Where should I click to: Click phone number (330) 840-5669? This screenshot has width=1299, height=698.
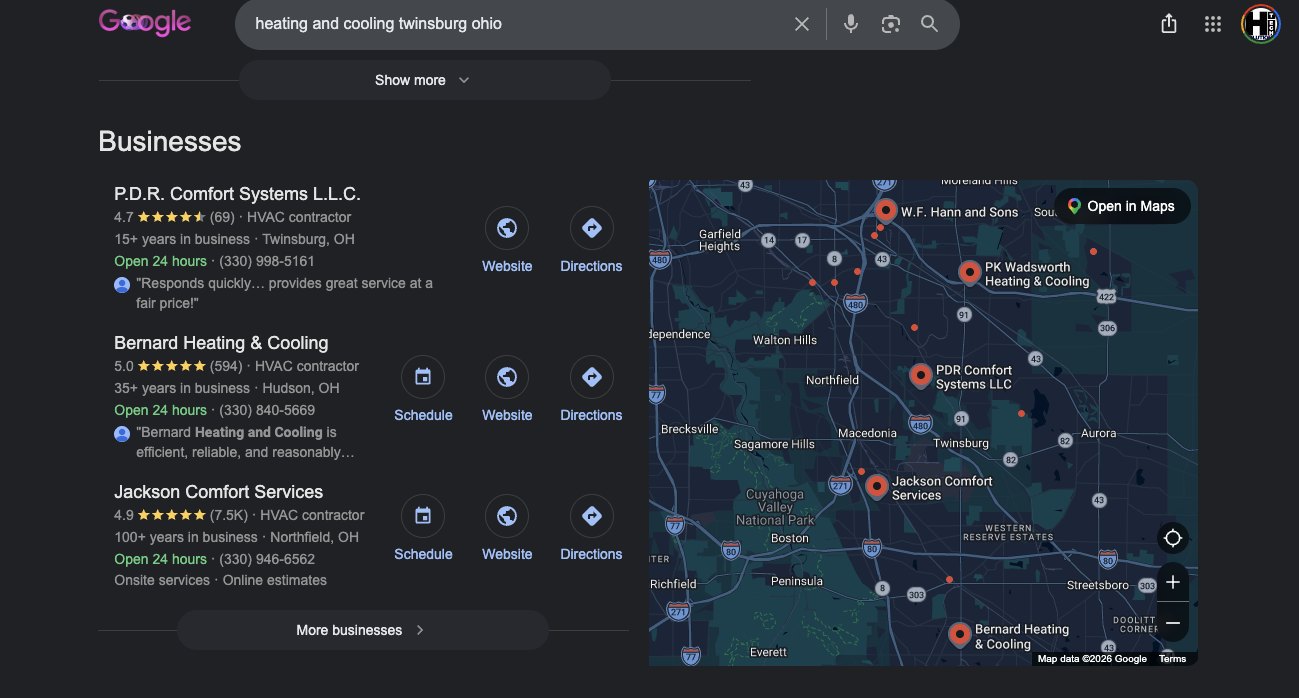pyautogui.click(x=267, y=410)
